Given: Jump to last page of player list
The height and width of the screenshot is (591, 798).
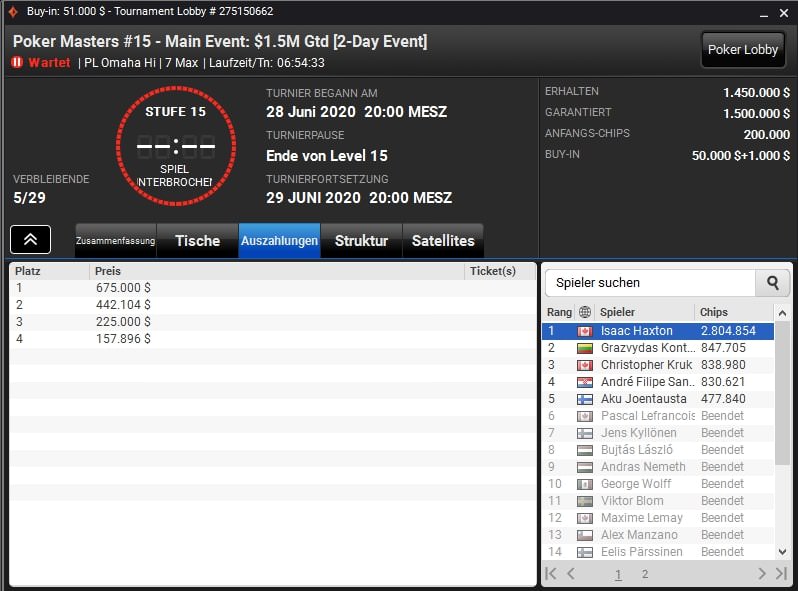Looking at the screenshot, I should point(781,574).
